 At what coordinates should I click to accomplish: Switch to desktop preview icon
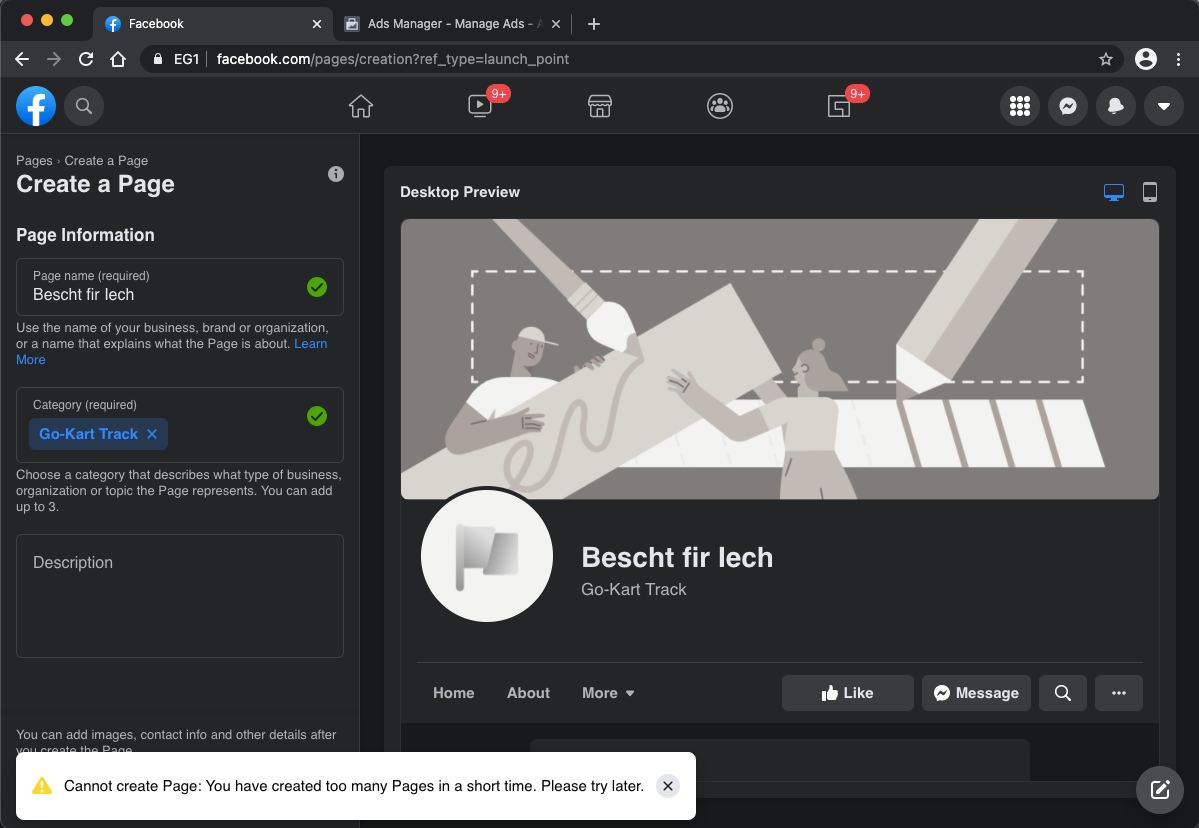(x=1114, y=192)
